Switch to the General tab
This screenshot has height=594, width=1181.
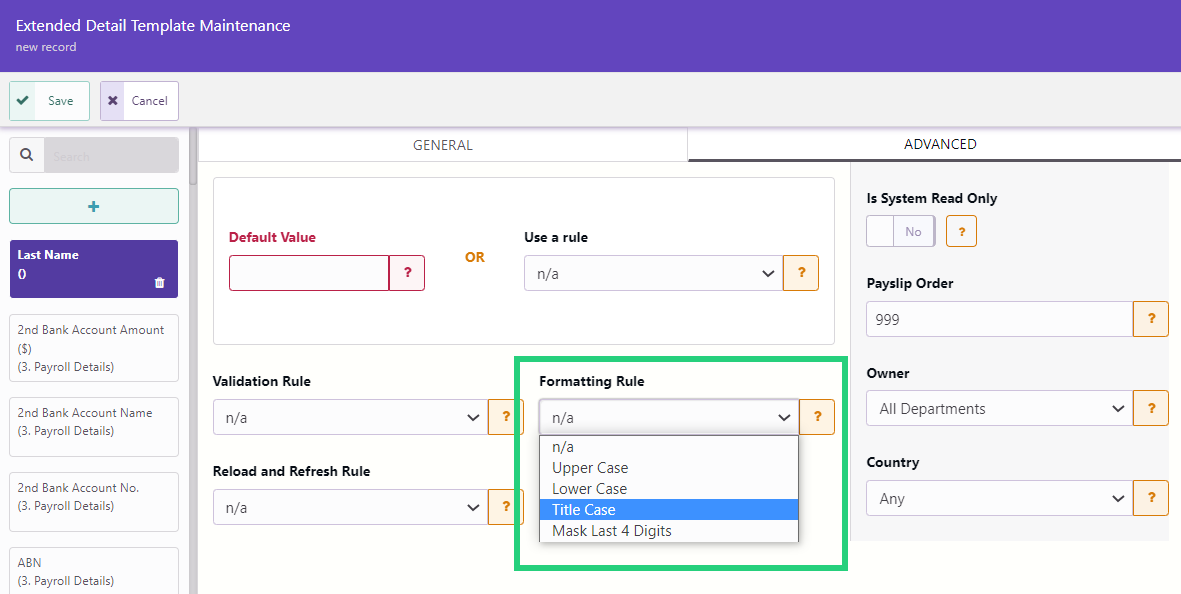click(x=443, y=145)
